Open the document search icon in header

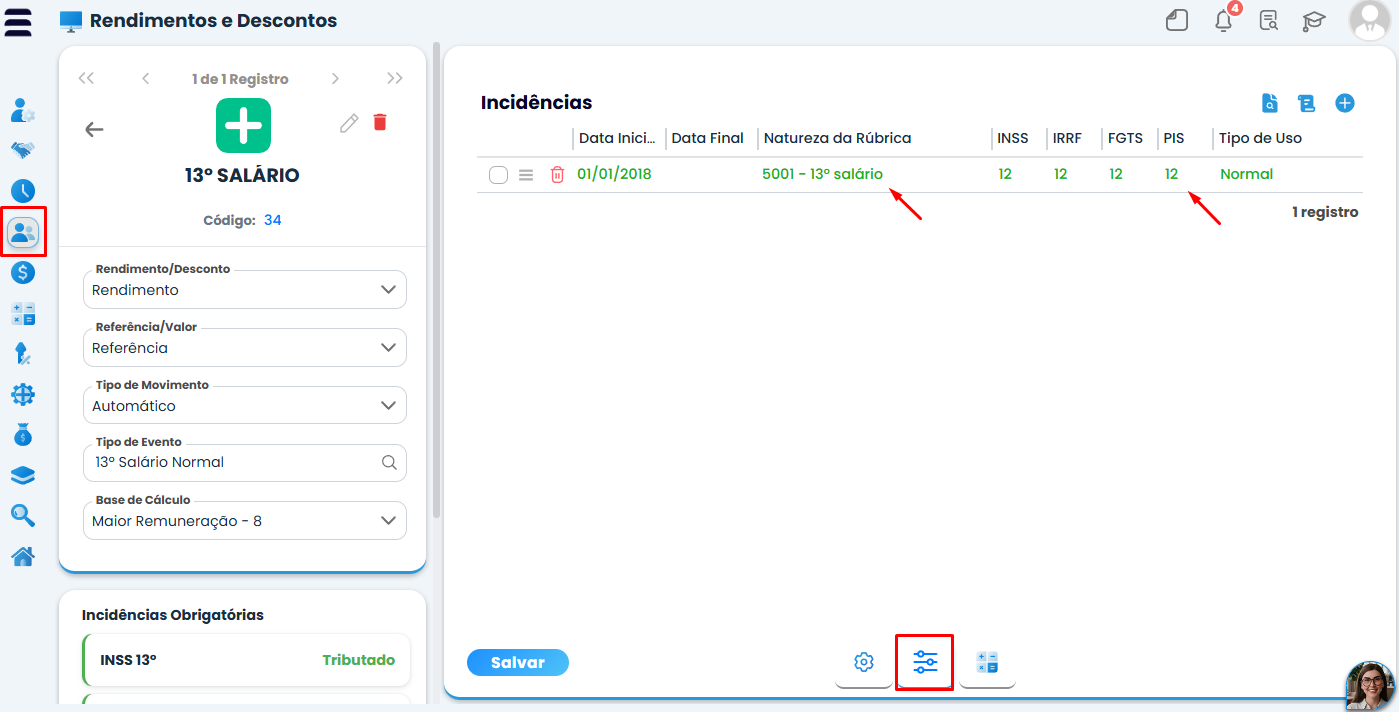pyautogui.click(x=1269, y=20)
